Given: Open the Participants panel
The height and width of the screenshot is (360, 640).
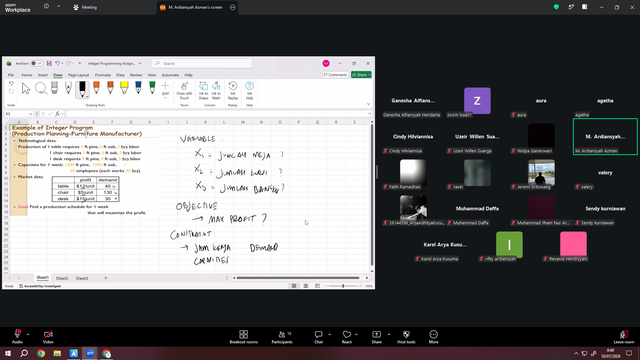Looking at the screenshot, I should [282, 337].
